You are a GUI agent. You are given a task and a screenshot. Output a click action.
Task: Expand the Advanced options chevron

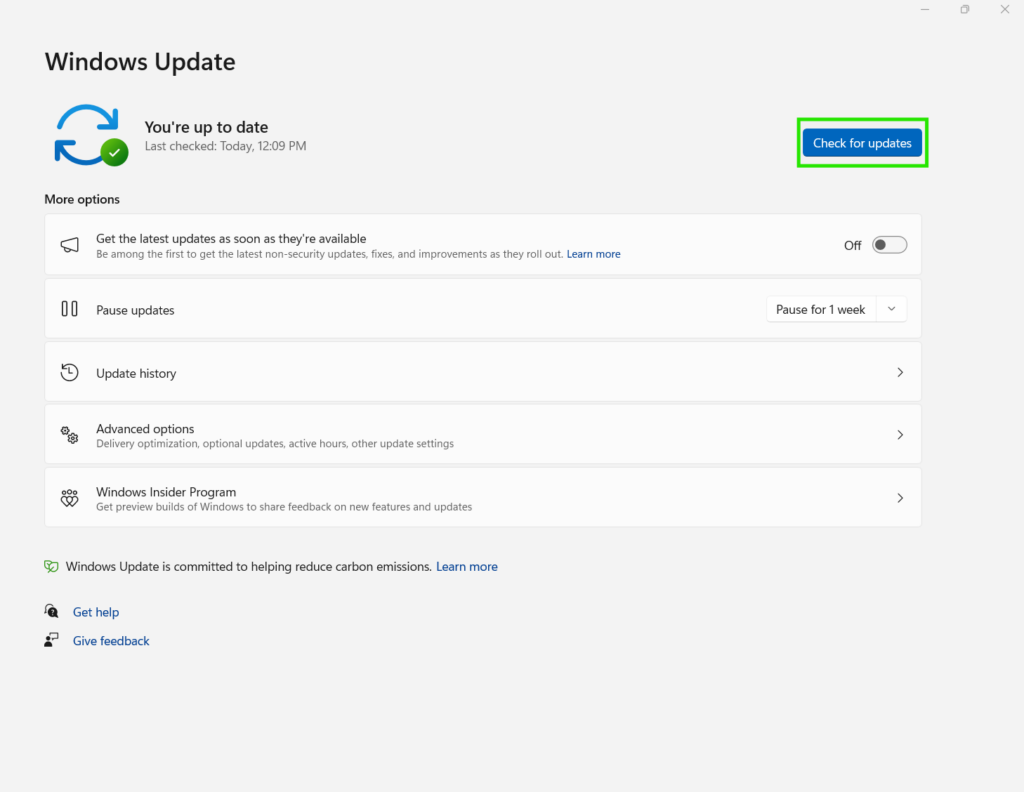pyautogui.click(x=900, y=435)
